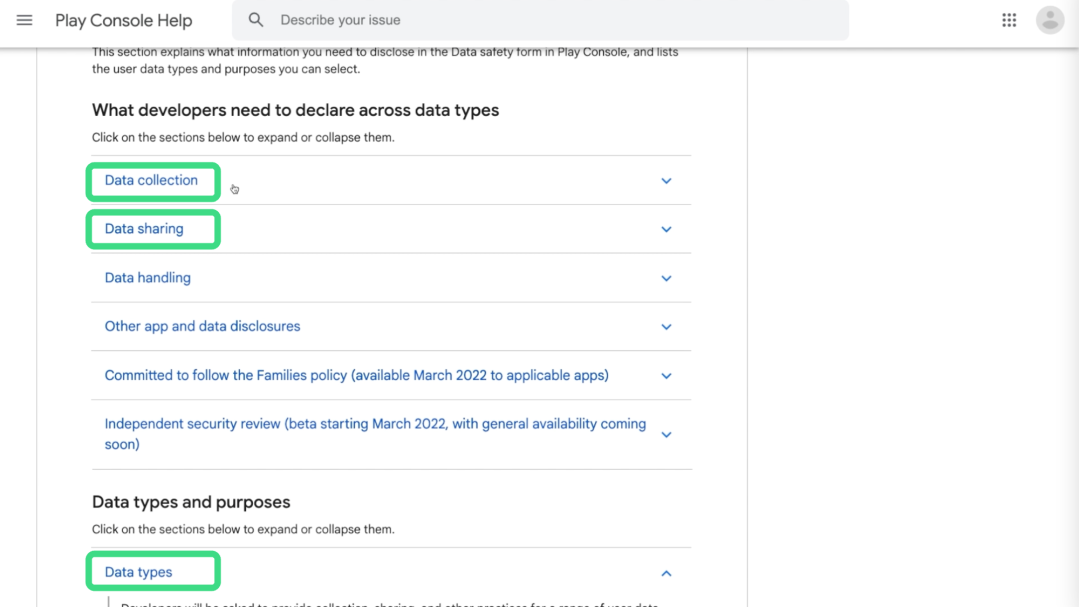Click the search magnifier icon

pyautogui.click(x=256, y=20)
